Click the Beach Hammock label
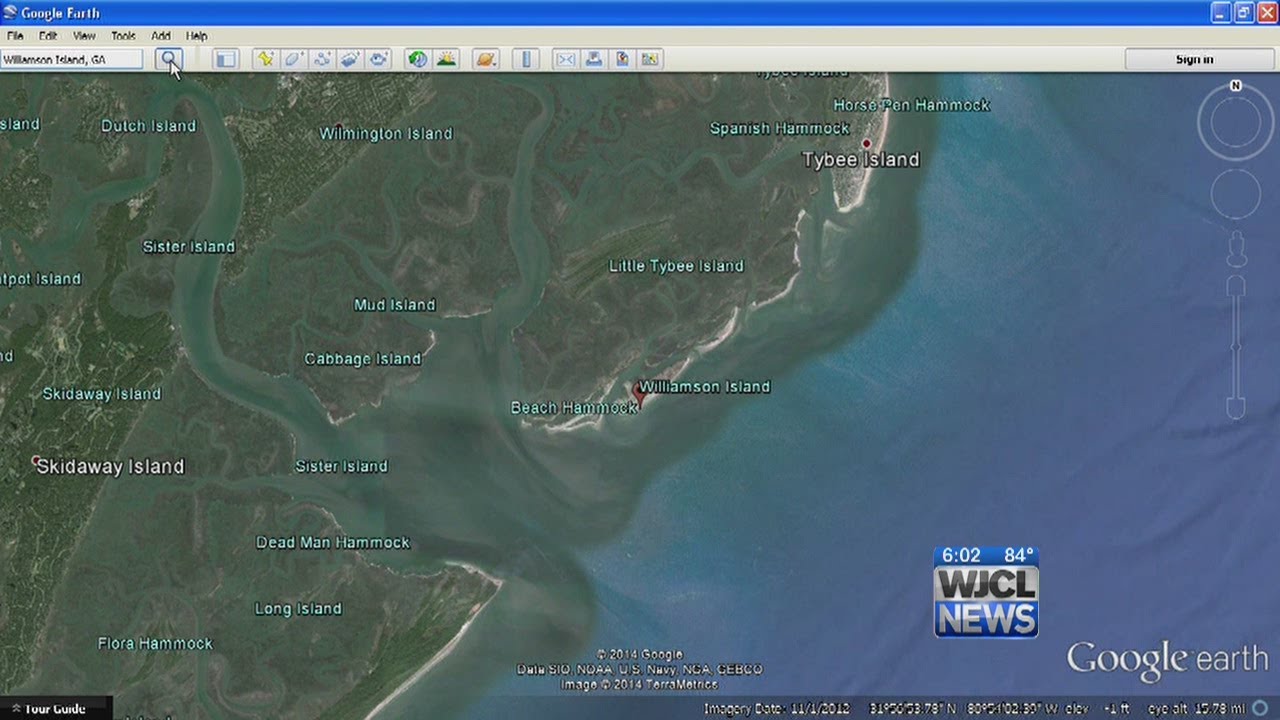The image size is (1280, 720). (x=573, y=408)
